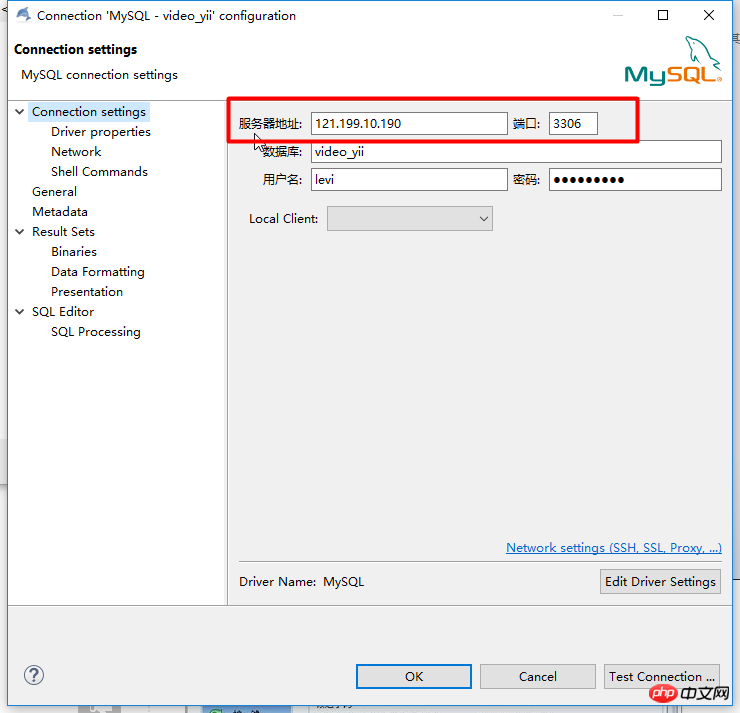Select Connection settings in the tree
This screenshot has width=740, height=713.
point(89,112)
